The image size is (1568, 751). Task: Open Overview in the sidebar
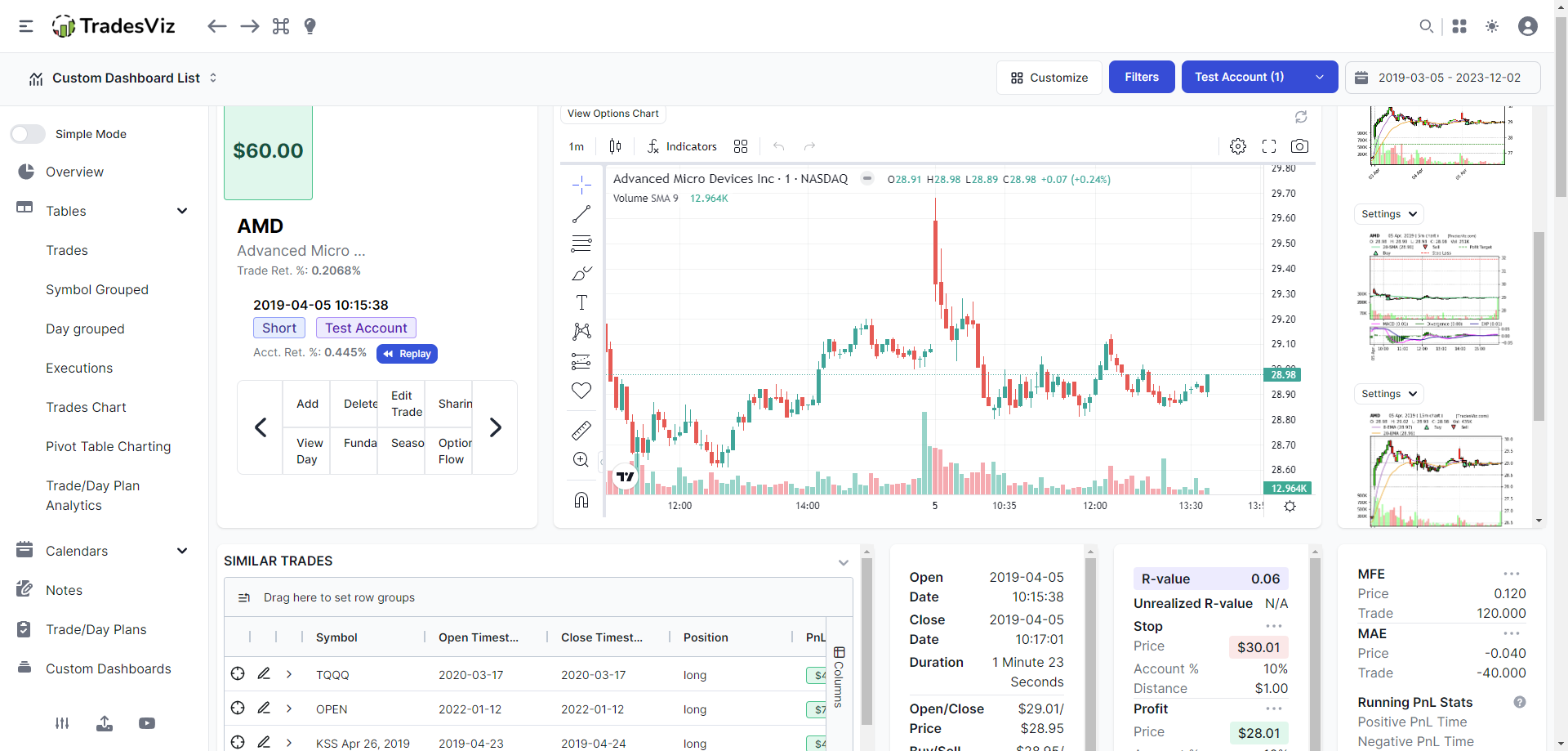[x=74, y=172]
